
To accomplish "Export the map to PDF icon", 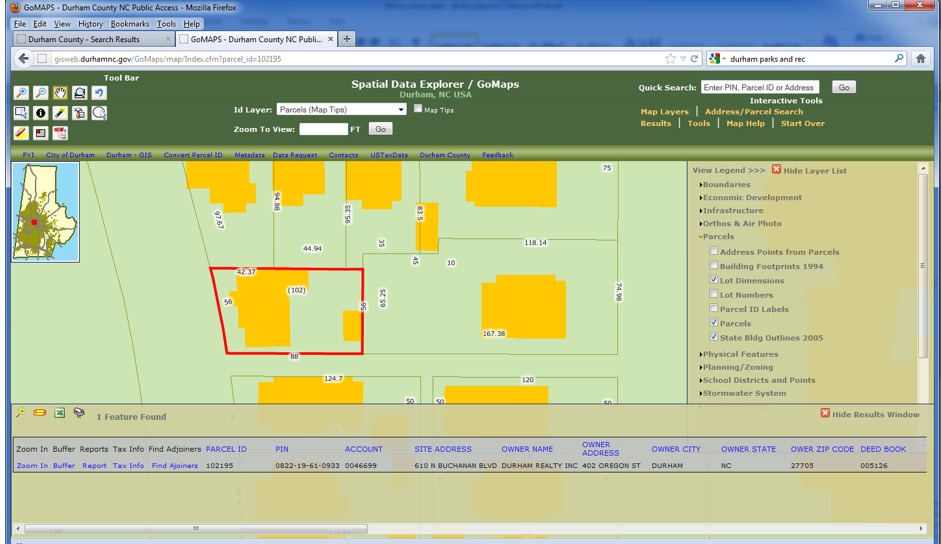I will tap(60, 133).
